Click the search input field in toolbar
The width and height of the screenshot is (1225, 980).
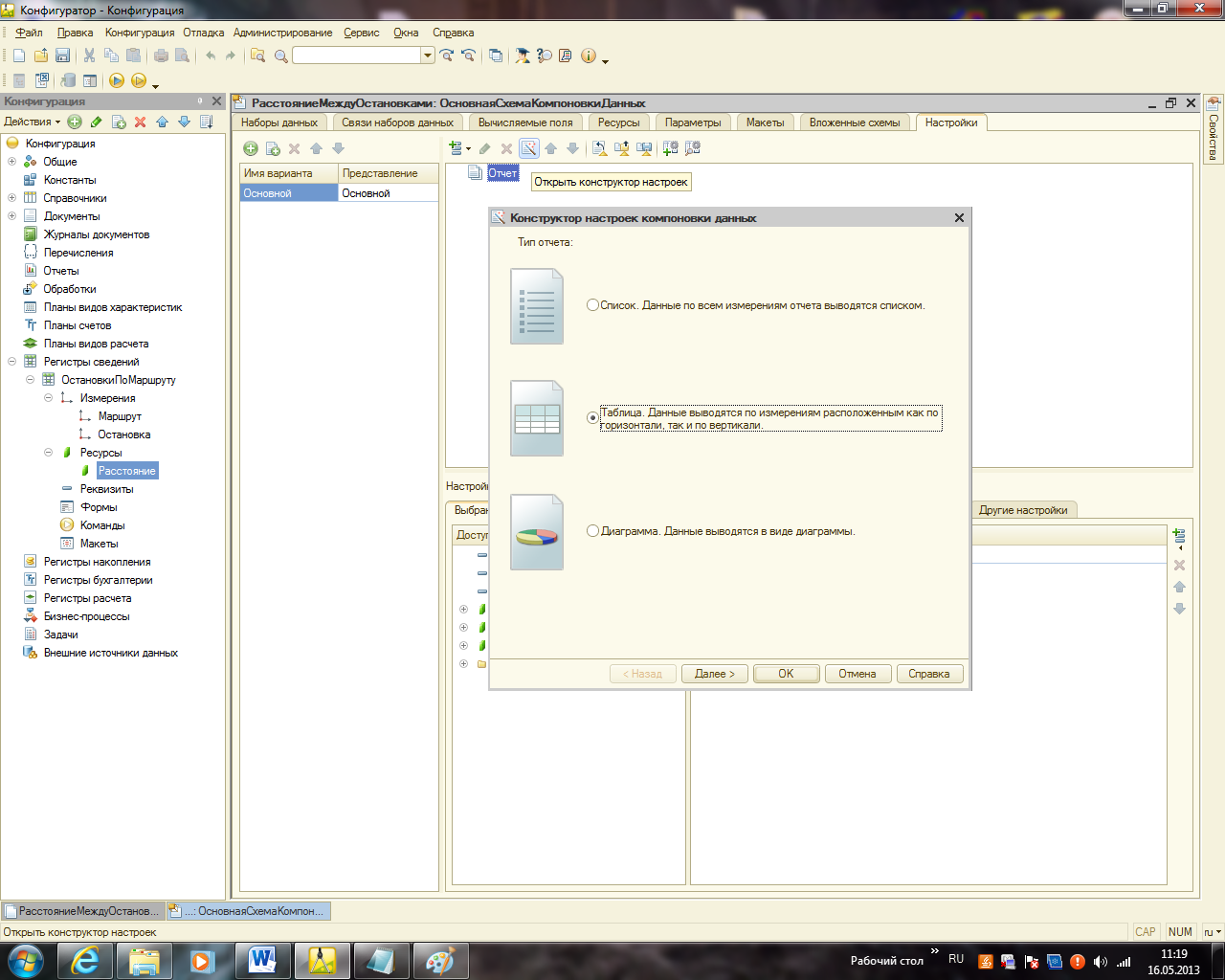(x=356, y=56)
